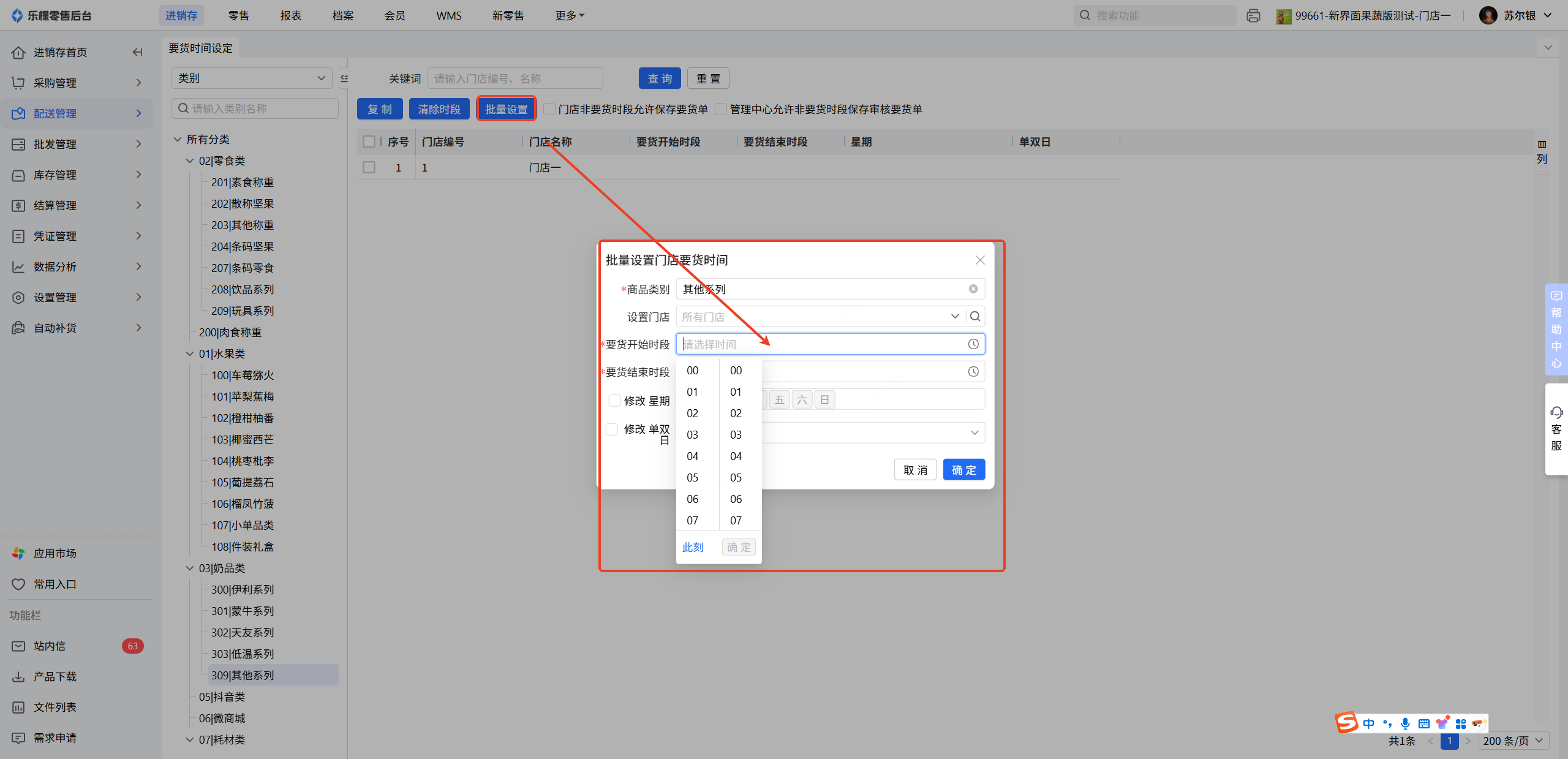Collapse the 01|水果类 tree node
Image resolution: width=1568 pixels, height=759 pixels.
[190, 353]
